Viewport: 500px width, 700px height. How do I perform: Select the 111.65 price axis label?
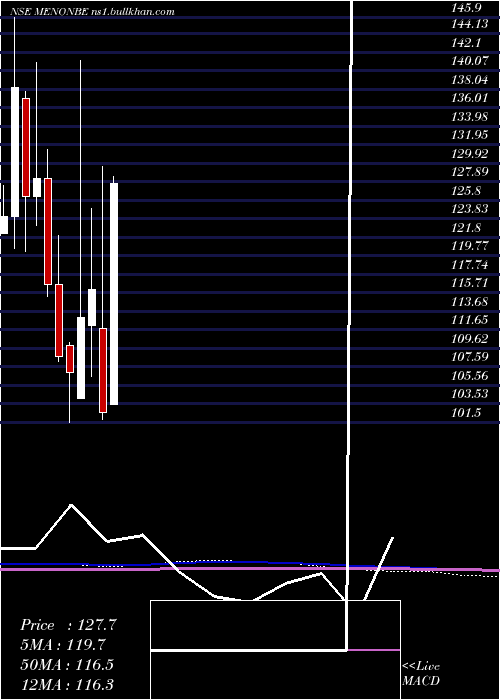(x=470, y=320)
